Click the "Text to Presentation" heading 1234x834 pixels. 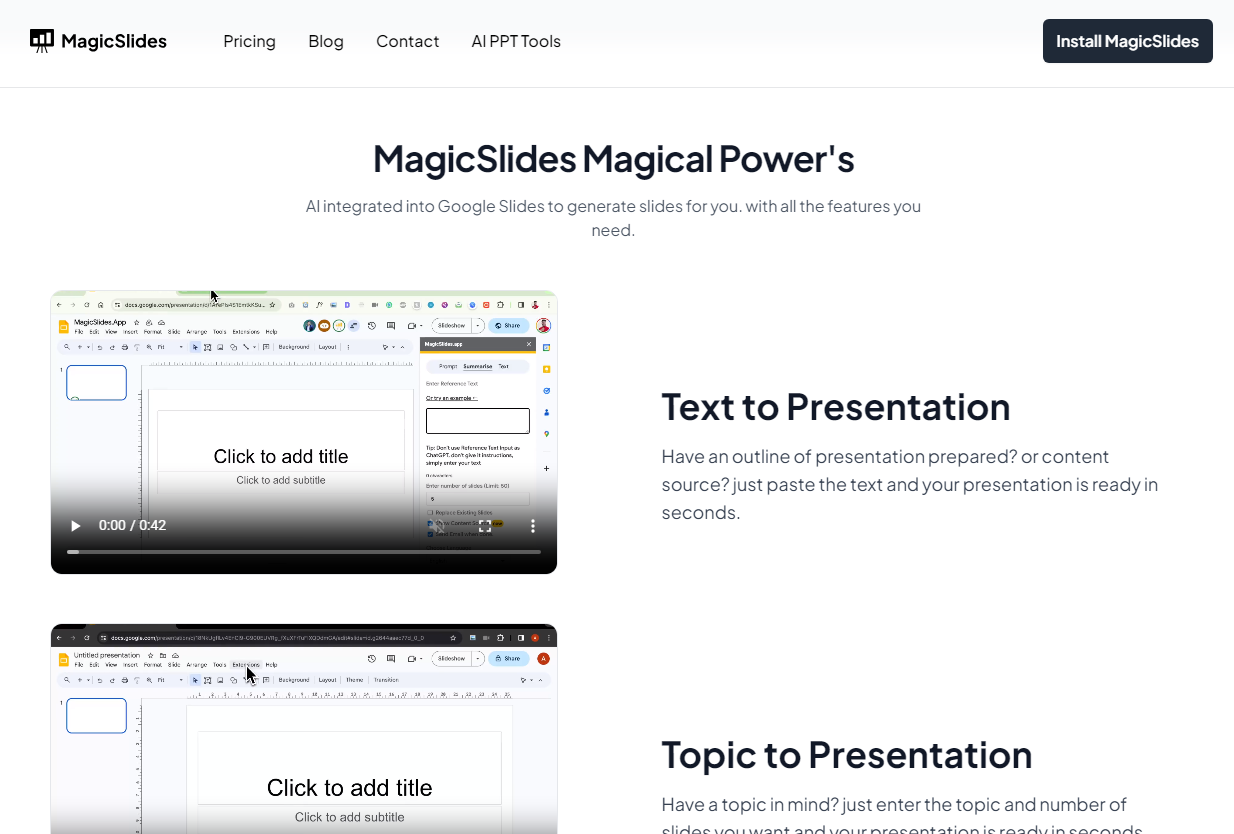click(x=836, y=407)
